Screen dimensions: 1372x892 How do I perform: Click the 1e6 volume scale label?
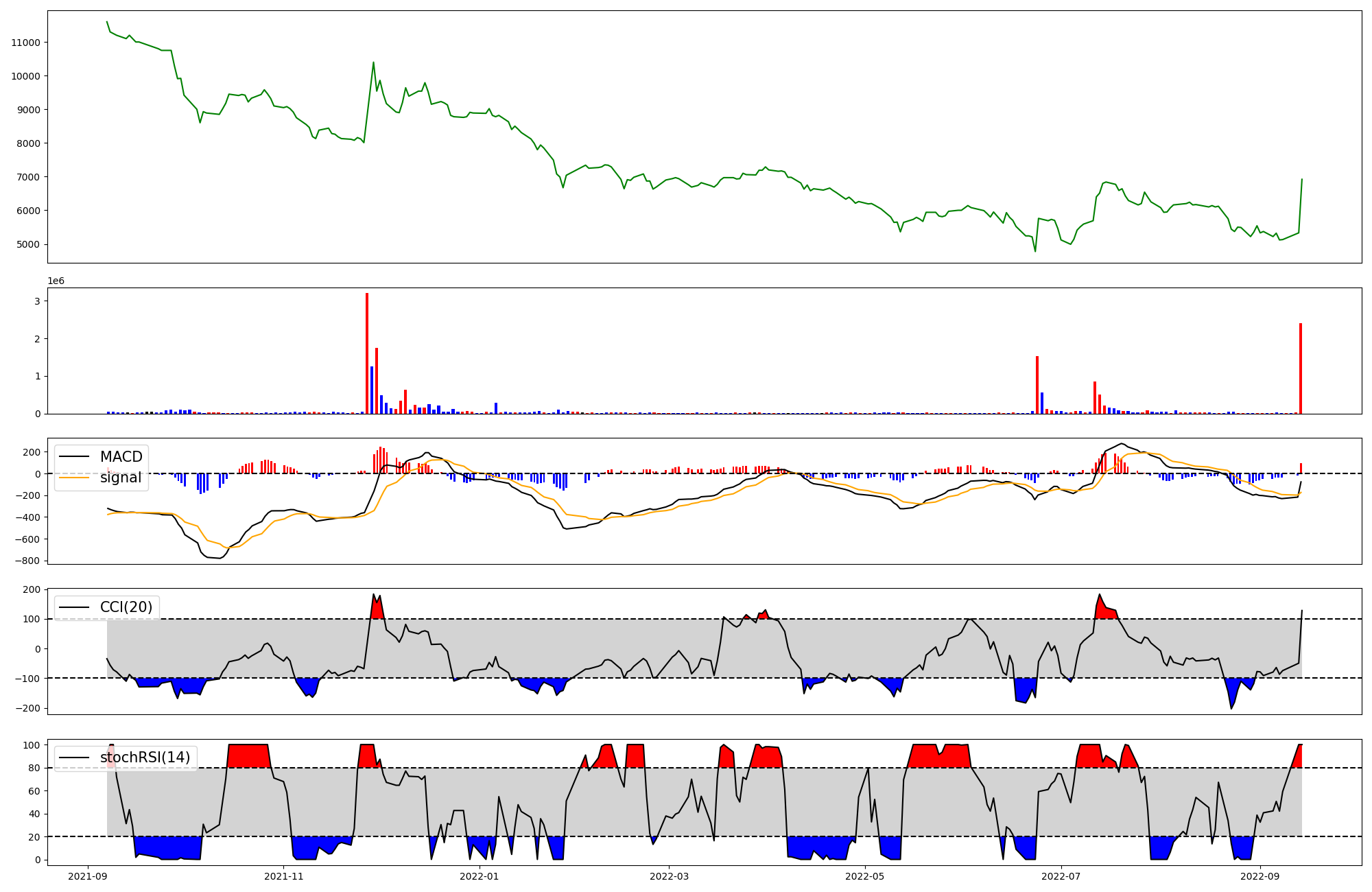coord(56,281)
